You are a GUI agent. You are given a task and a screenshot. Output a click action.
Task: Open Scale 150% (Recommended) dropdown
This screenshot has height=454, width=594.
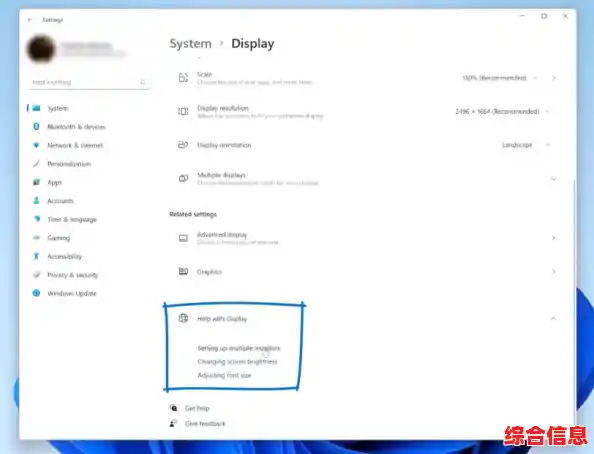pos(500,78)
